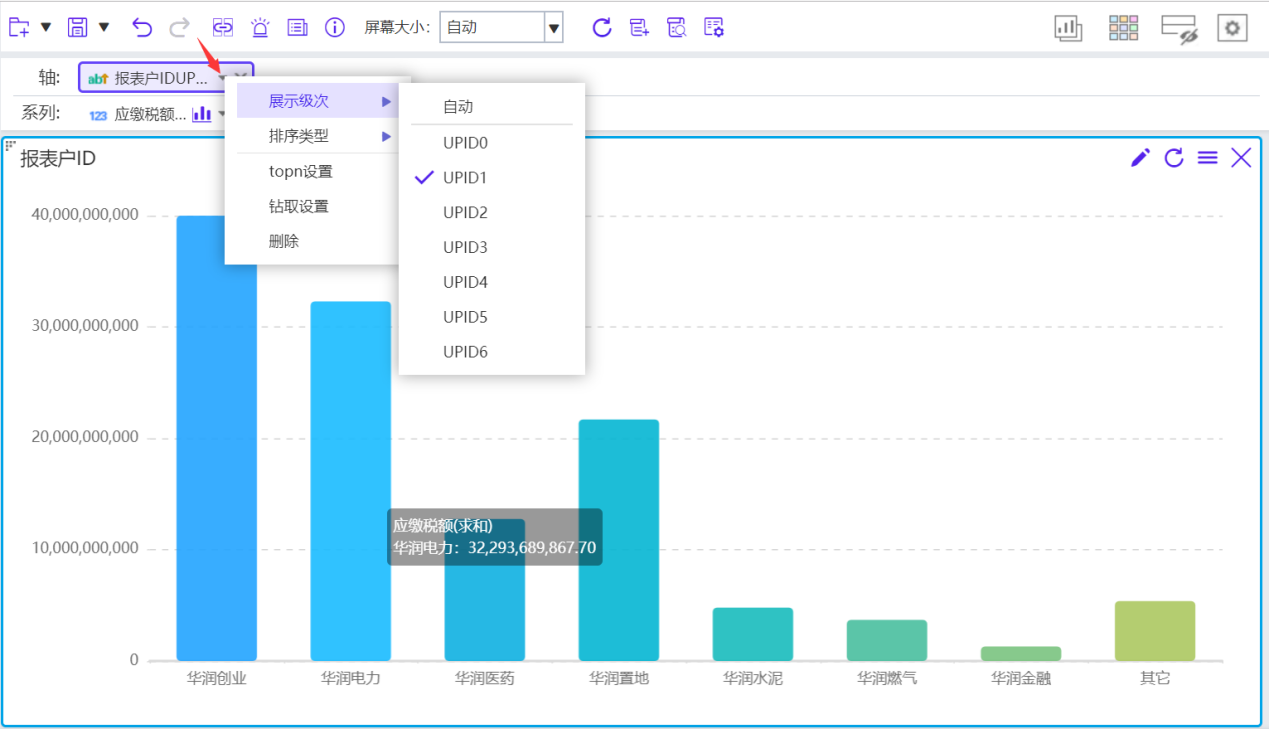Remove the axis field with its X

[x=240, y=77]
